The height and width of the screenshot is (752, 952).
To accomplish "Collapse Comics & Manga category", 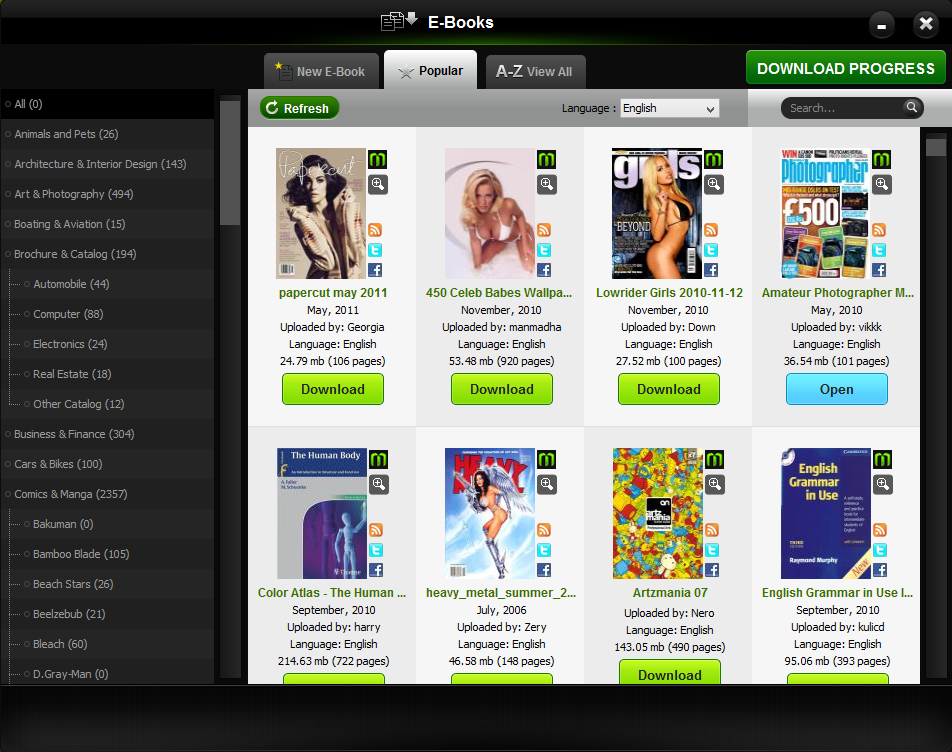I will (107, 494).
